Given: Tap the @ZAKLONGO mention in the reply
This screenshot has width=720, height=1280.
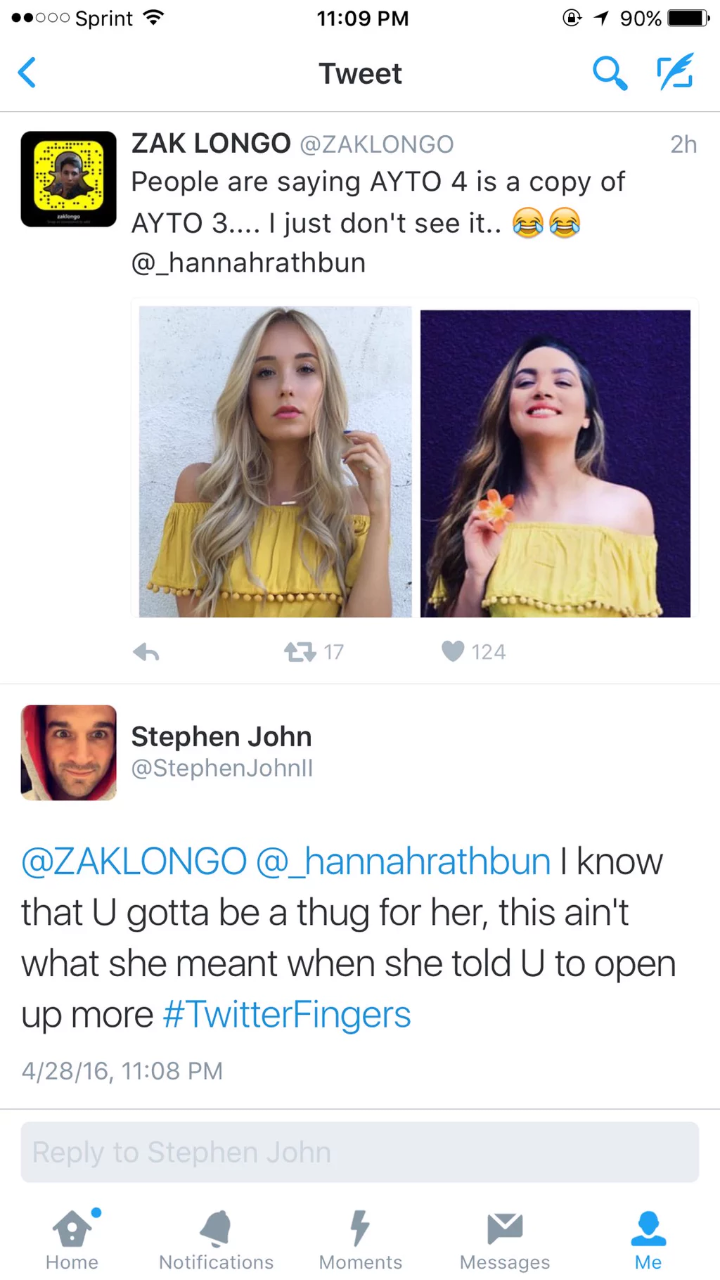Looking at the screenshot, I should point(134,861).
